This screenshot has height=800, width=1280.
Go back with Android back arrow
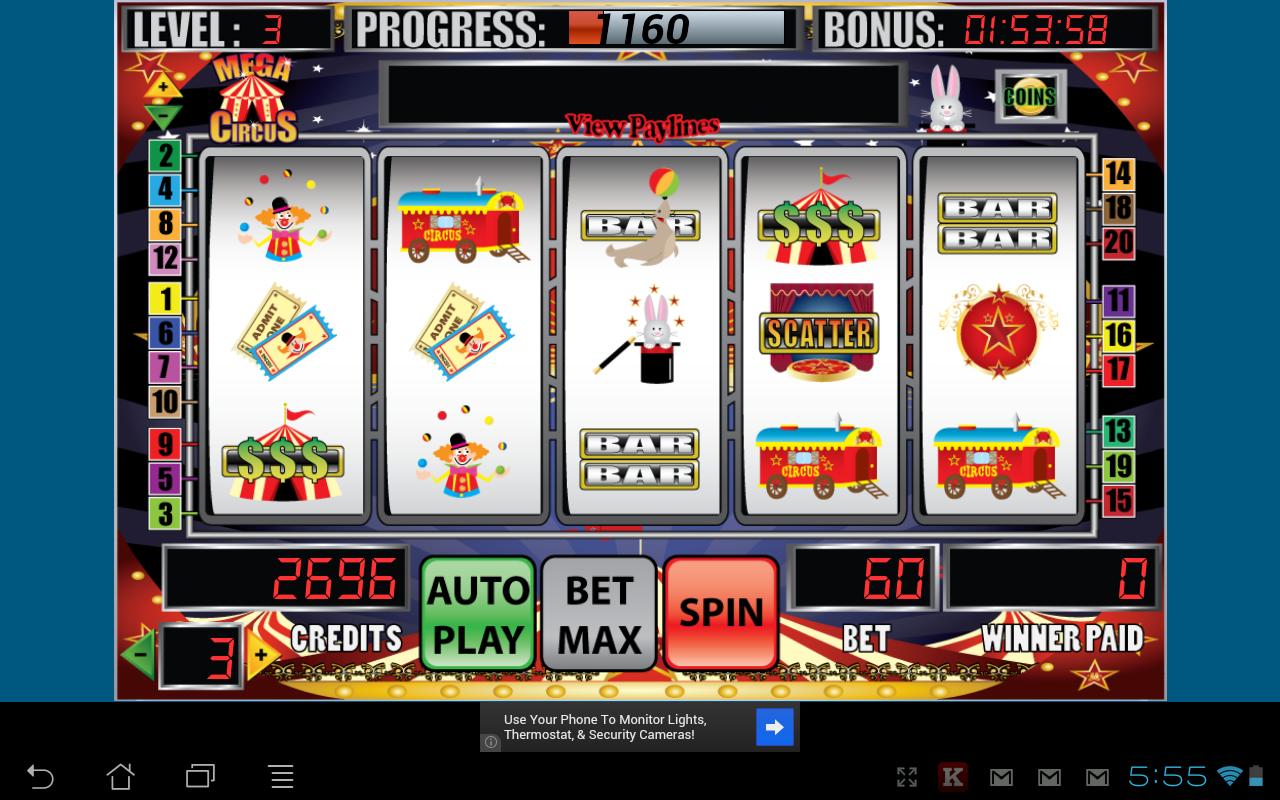point(39,776)
